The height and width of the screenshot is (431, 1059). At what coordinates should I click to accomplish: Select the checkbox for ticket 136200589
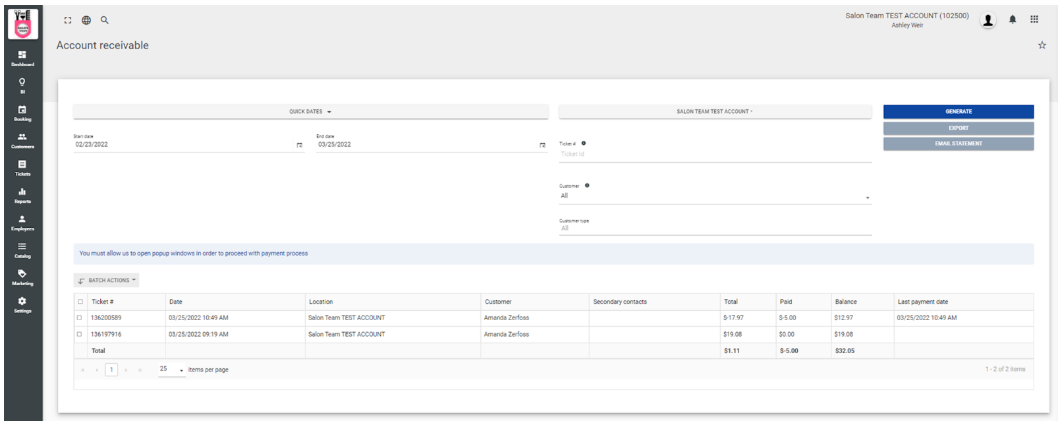click(x=81, y=317)
